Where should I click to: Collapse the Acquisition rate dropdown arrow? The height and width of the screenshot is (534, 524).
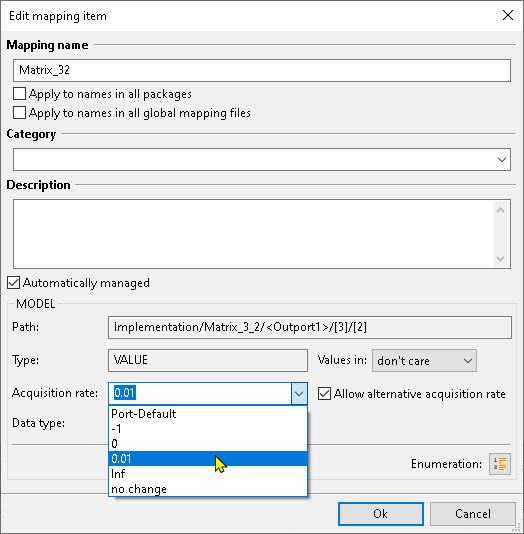299,394
